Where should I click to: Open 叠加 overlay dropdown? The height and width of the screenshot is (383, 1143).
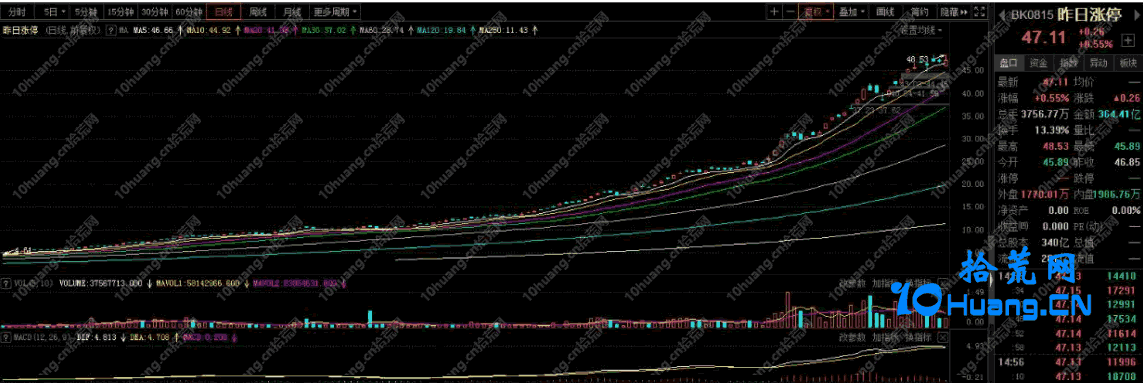click(x=851, y=12)
